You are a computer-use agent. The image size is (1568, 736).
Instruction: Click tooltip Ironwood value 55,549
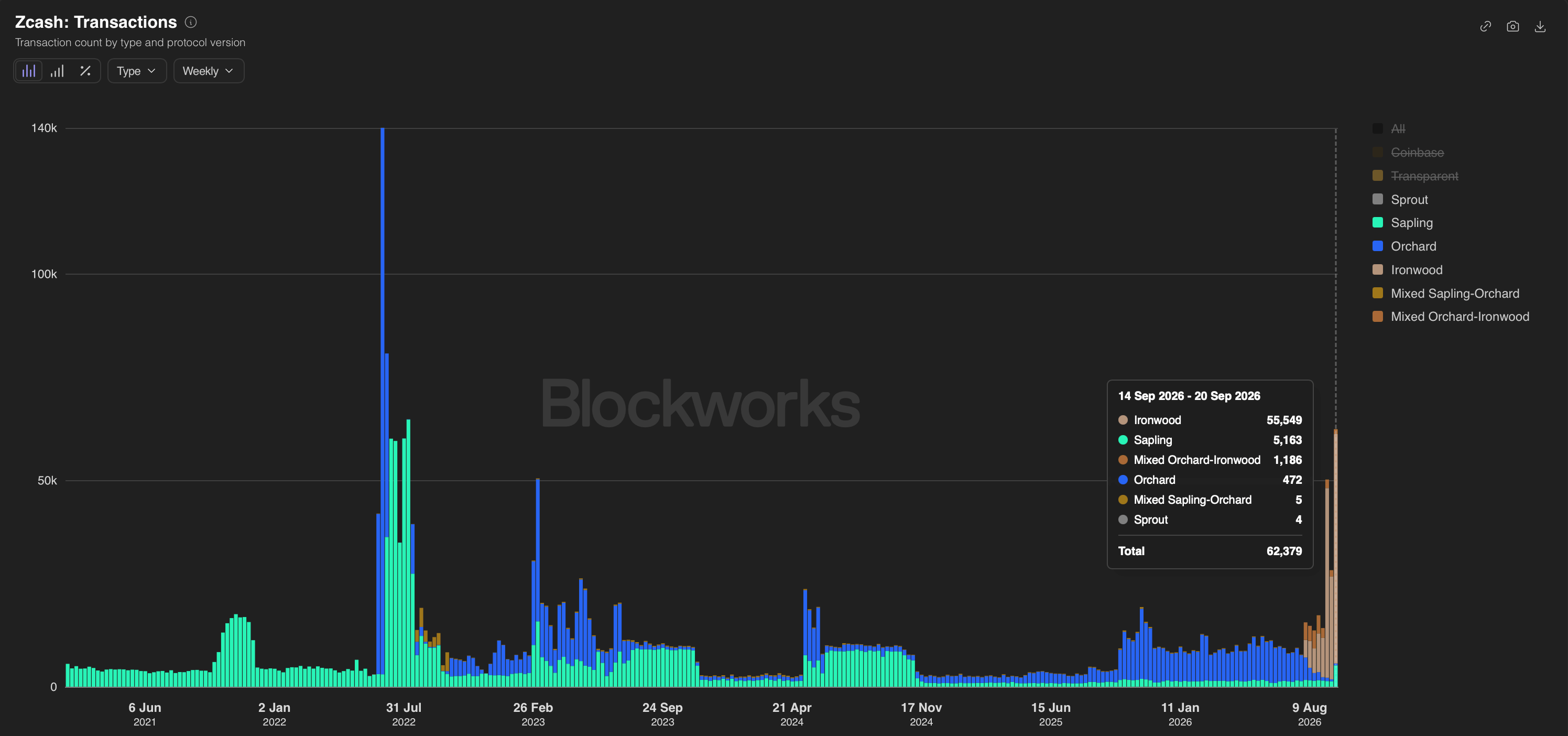tap(1284, 420)
